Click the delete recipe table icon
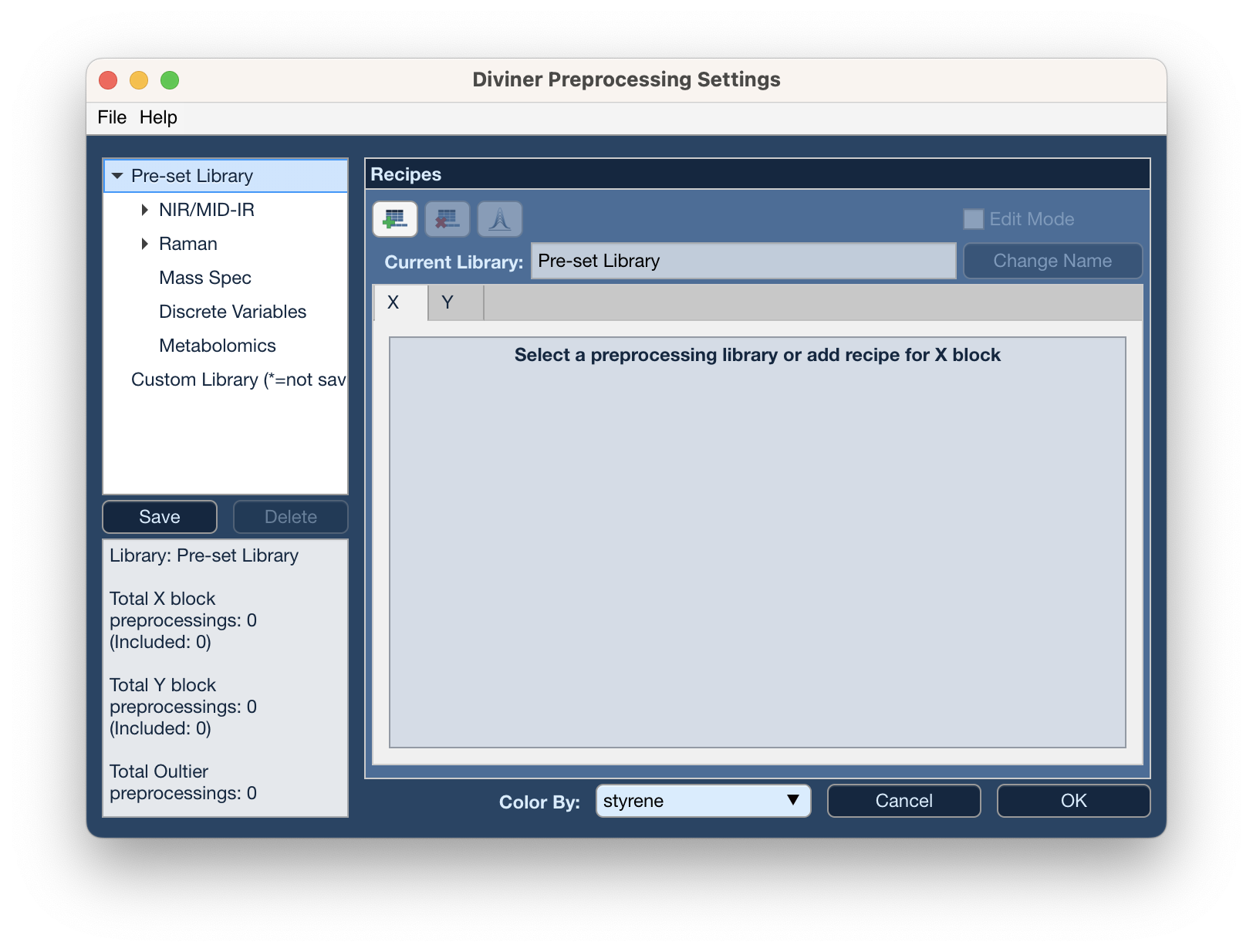Screen dimensions: 1253x952 pos(447,219)
